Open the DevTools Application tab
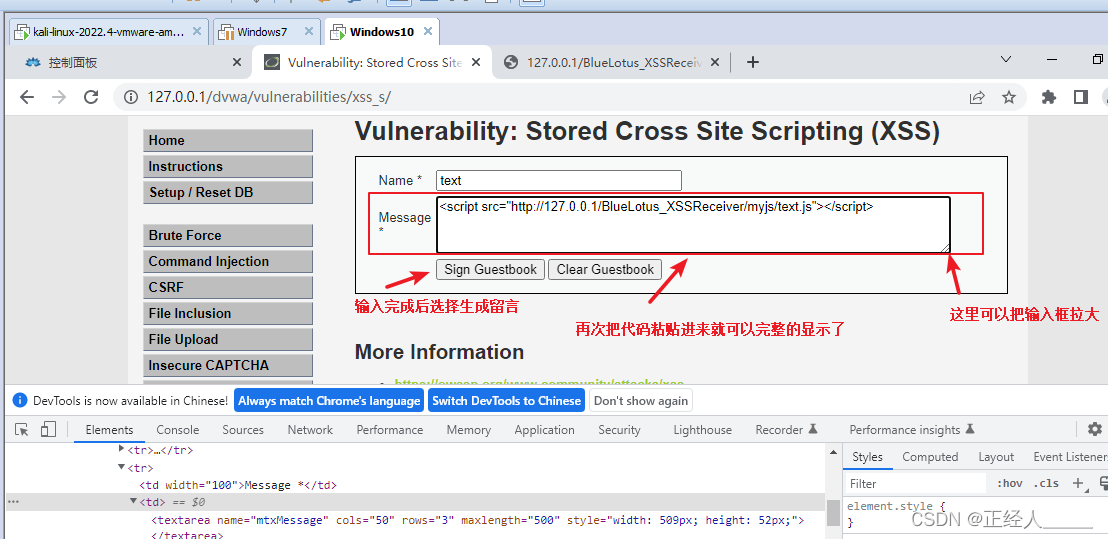Viewport: 1108px width, 539px height. [x=544, y=430]
